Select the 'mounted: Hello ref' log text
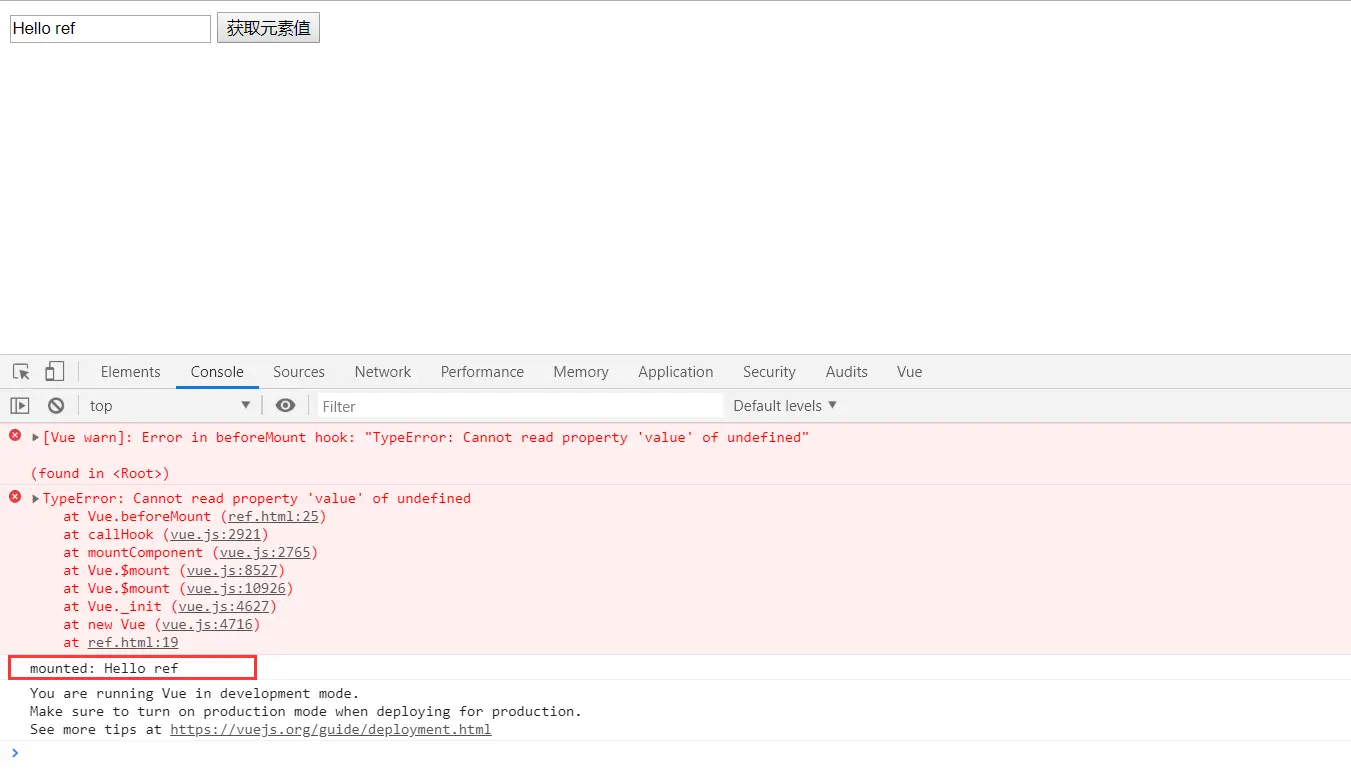This screenshot has width=1351, height=776. [104, 668]
